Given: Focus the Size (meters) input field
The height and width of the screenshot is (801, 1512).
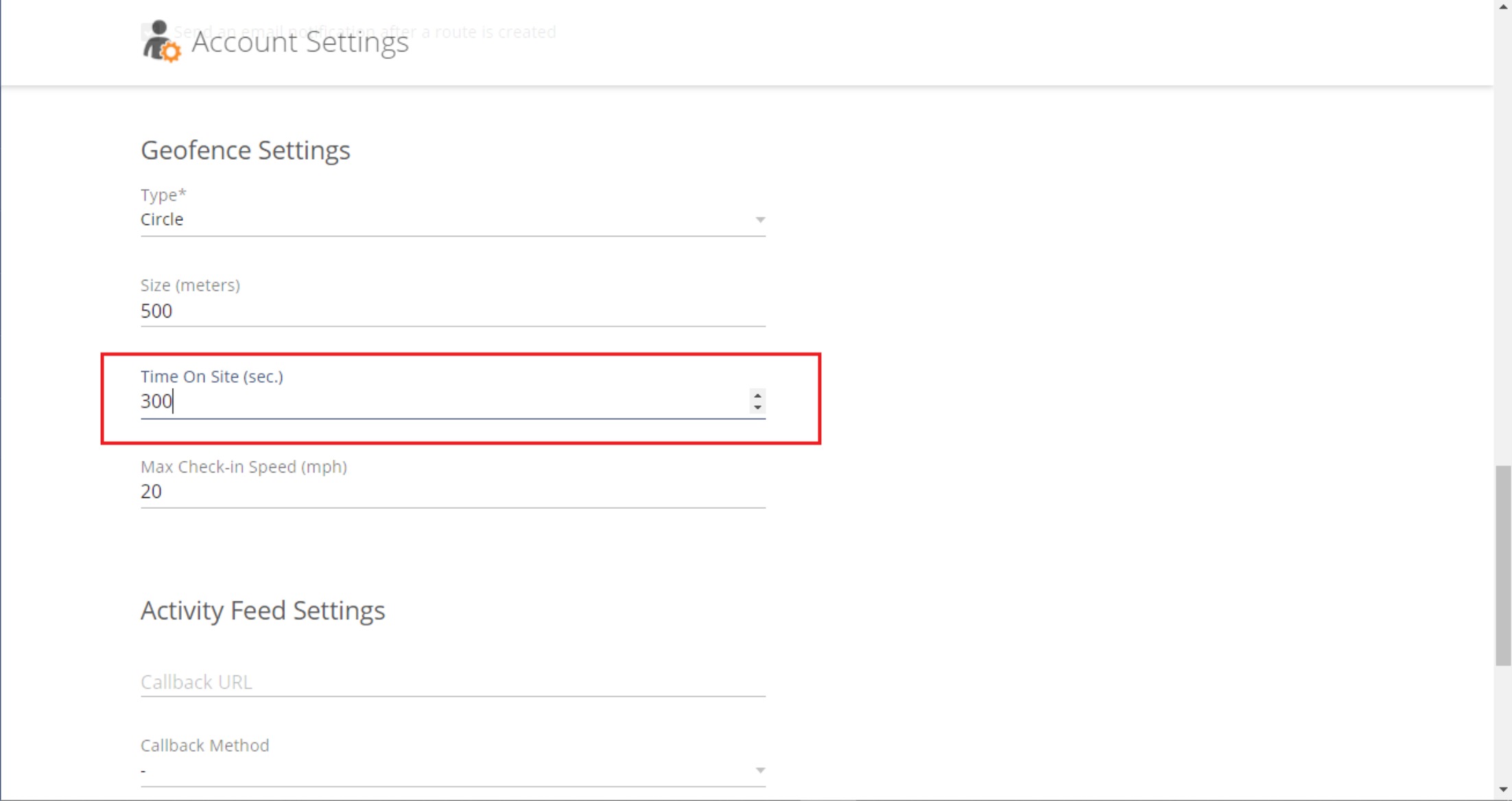Looking at the screenshot, I should (x=453, y=311).
